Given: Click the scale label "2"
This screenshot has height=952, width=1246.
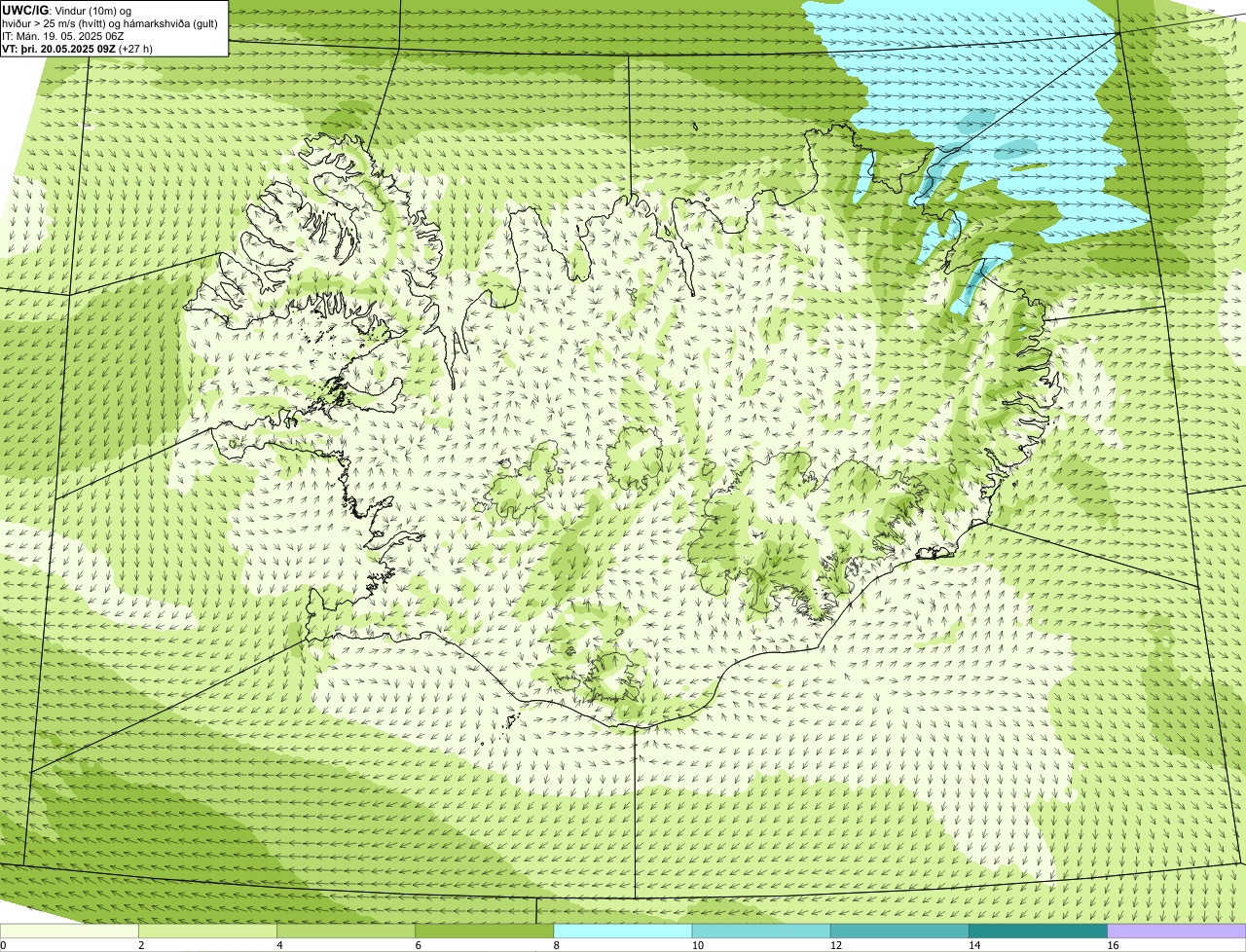Looking at the screenshot, I should tap(141, 945).
